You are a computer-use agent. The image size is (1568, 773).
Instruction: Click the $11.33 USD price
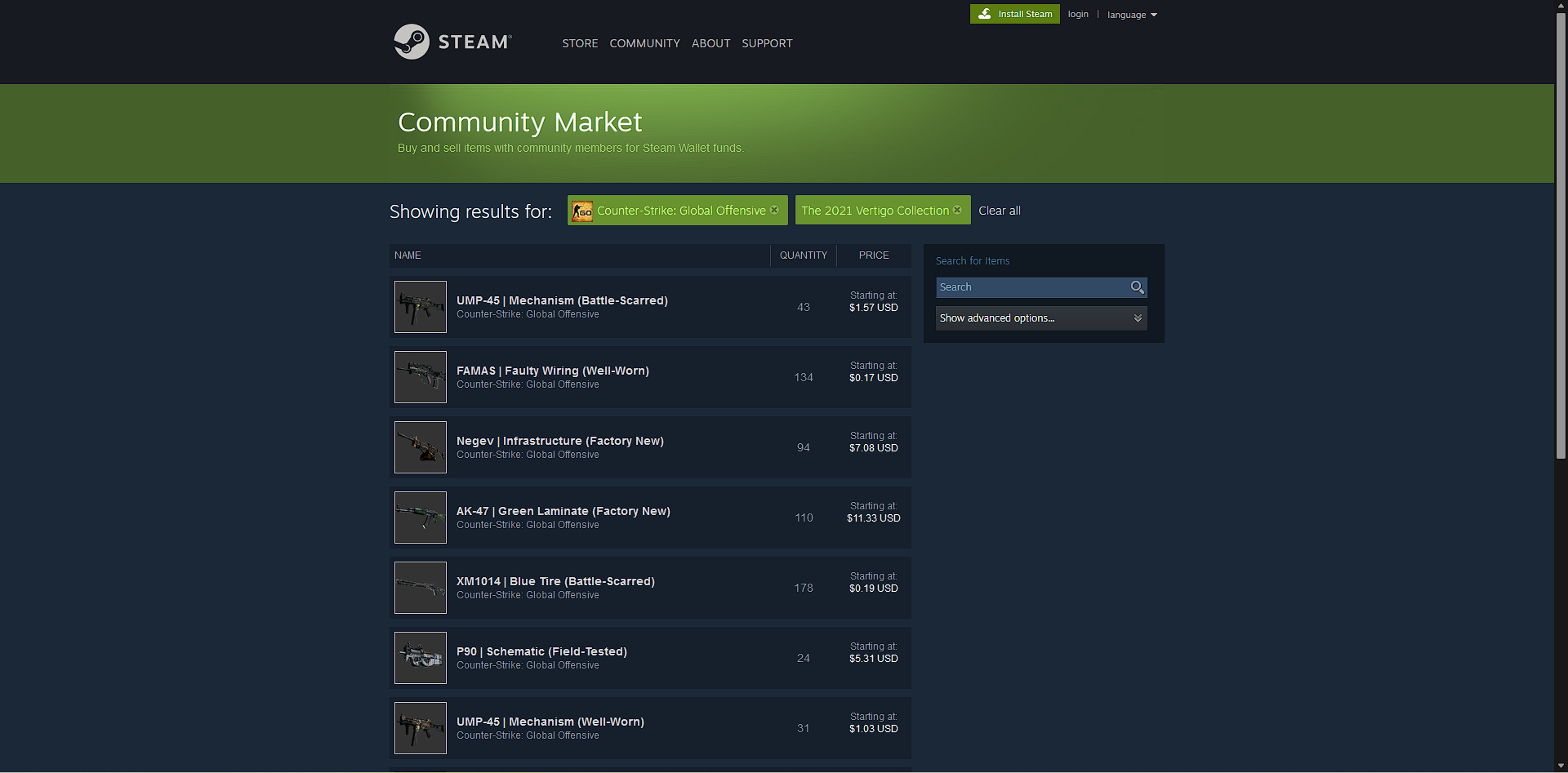click(874, 518)
